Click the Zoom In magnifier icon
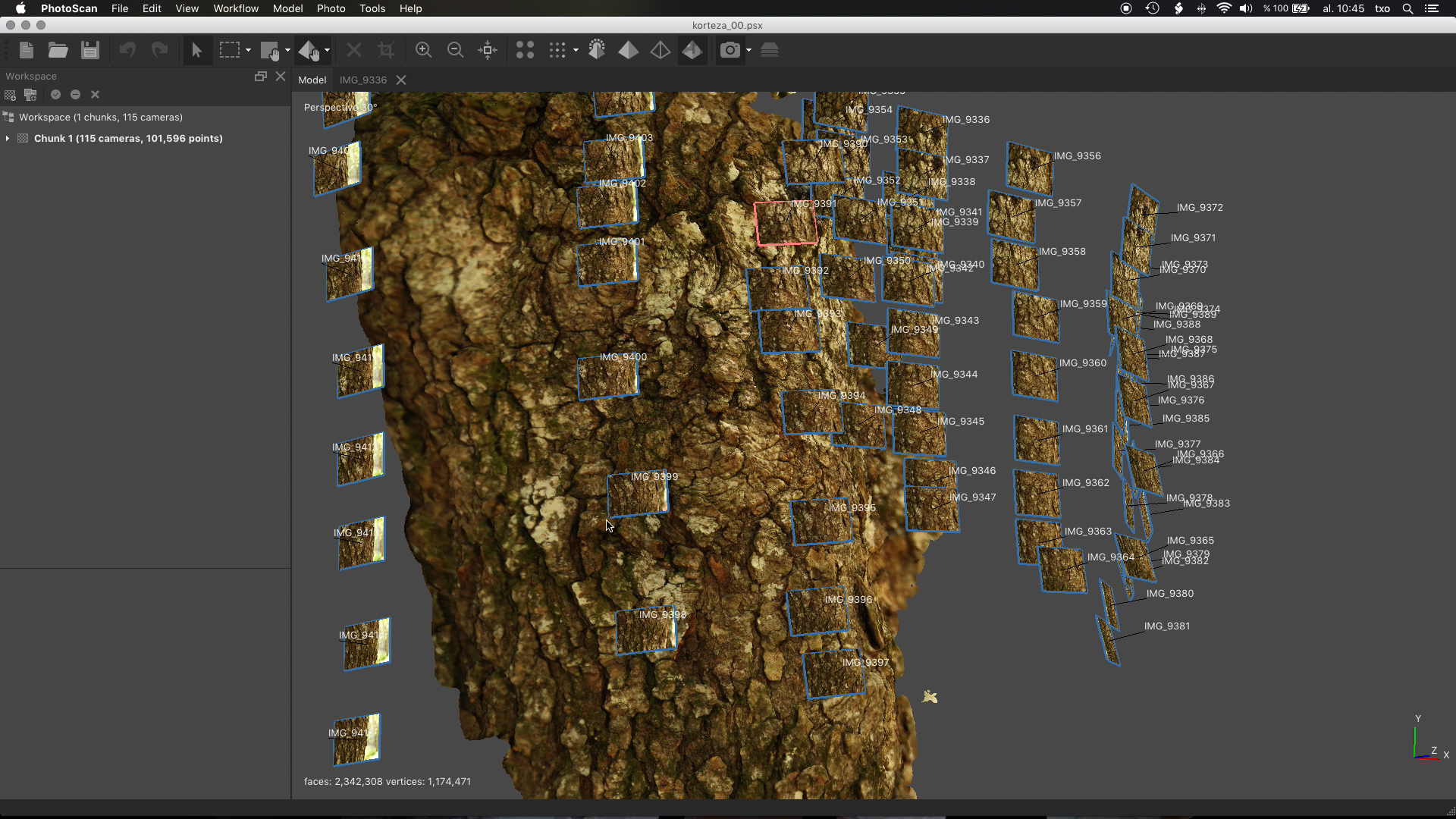This screenshot has width=1456, height=819. (x=423, y=51)
